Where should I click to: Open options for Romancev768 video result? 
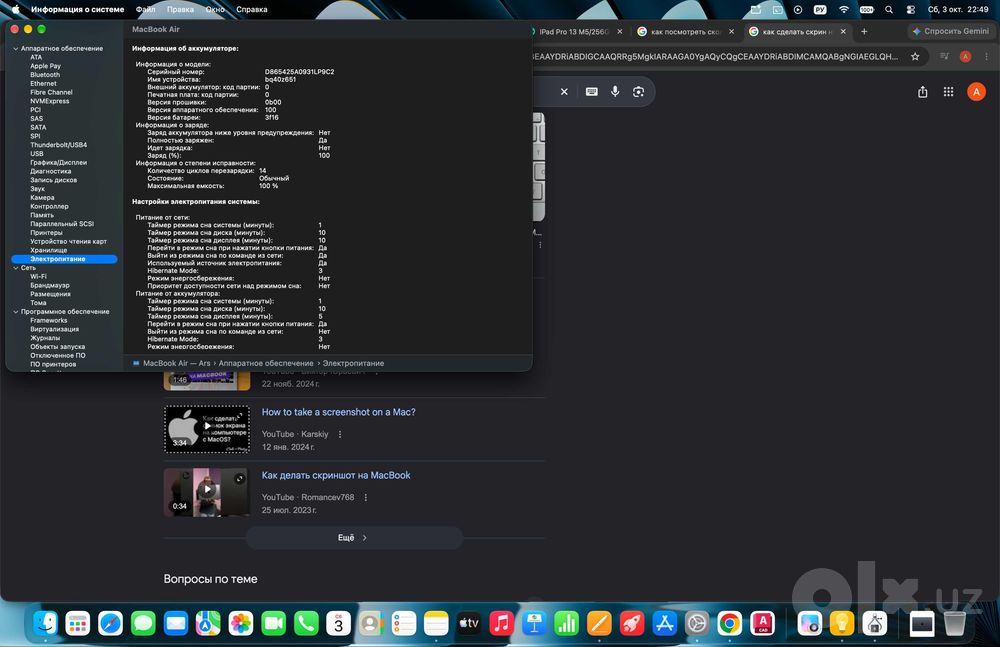[365, 497]
